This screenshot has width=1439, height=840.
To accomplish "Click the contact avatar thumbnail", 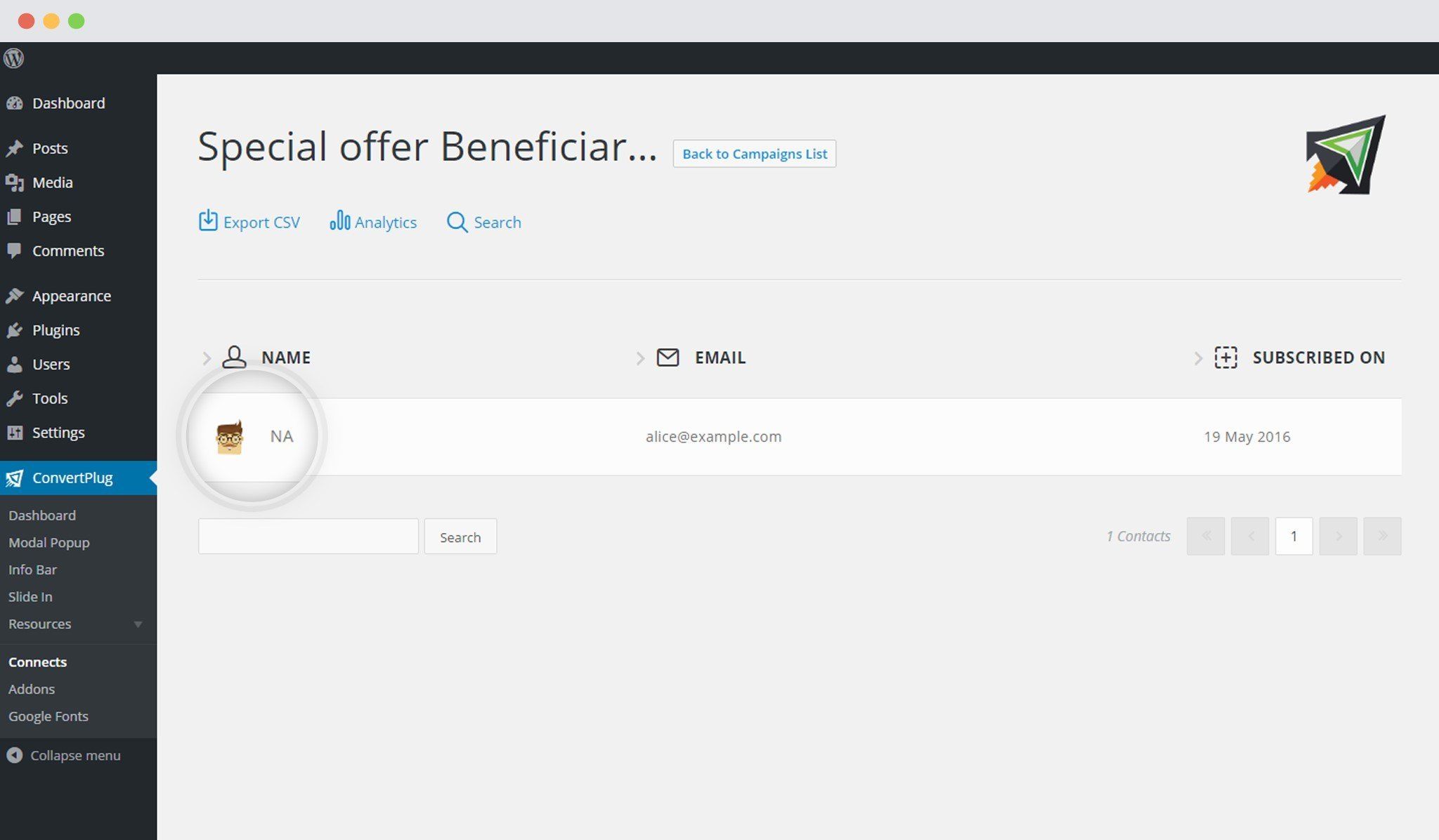I will click(x=230, y=437).
